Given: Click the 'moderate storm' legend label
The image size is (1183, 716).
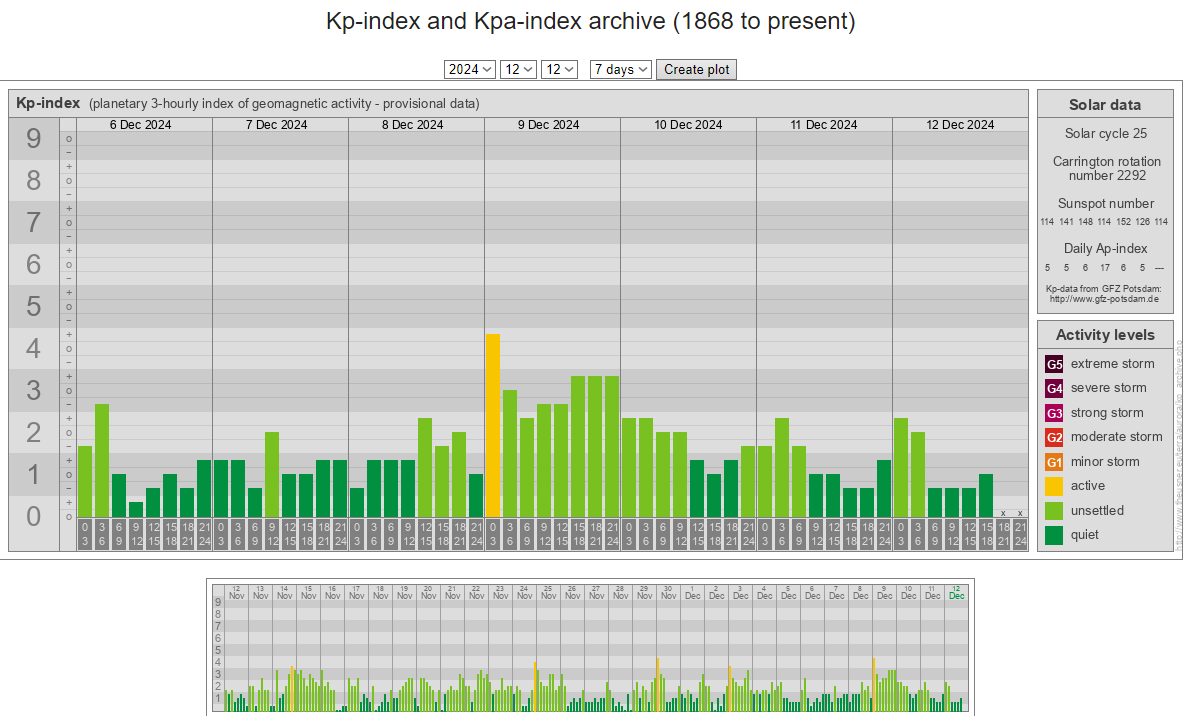Looking at the screenshot, I should 1117,437.
